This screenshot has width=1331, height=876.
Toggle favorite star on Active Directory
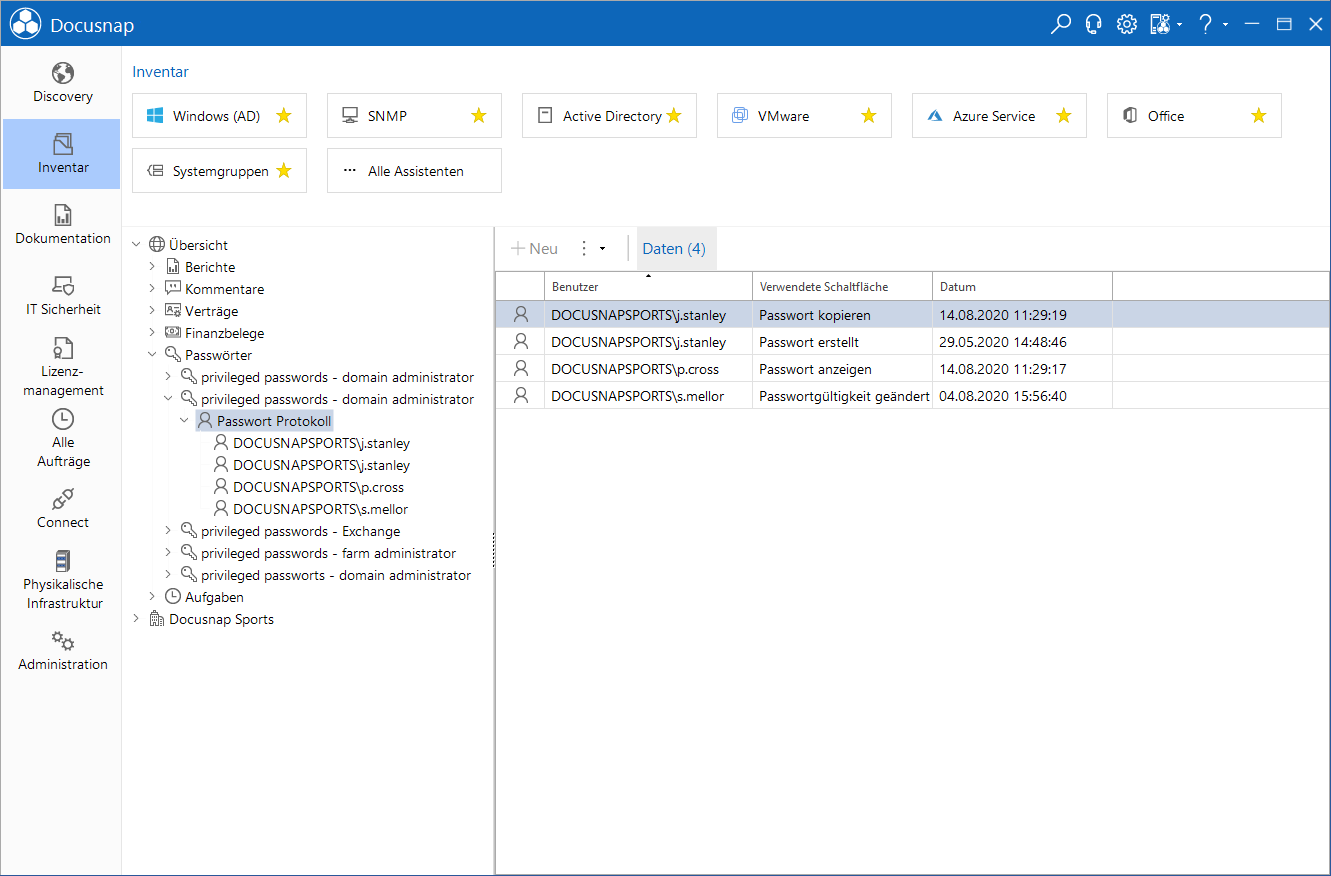(674, 116)
